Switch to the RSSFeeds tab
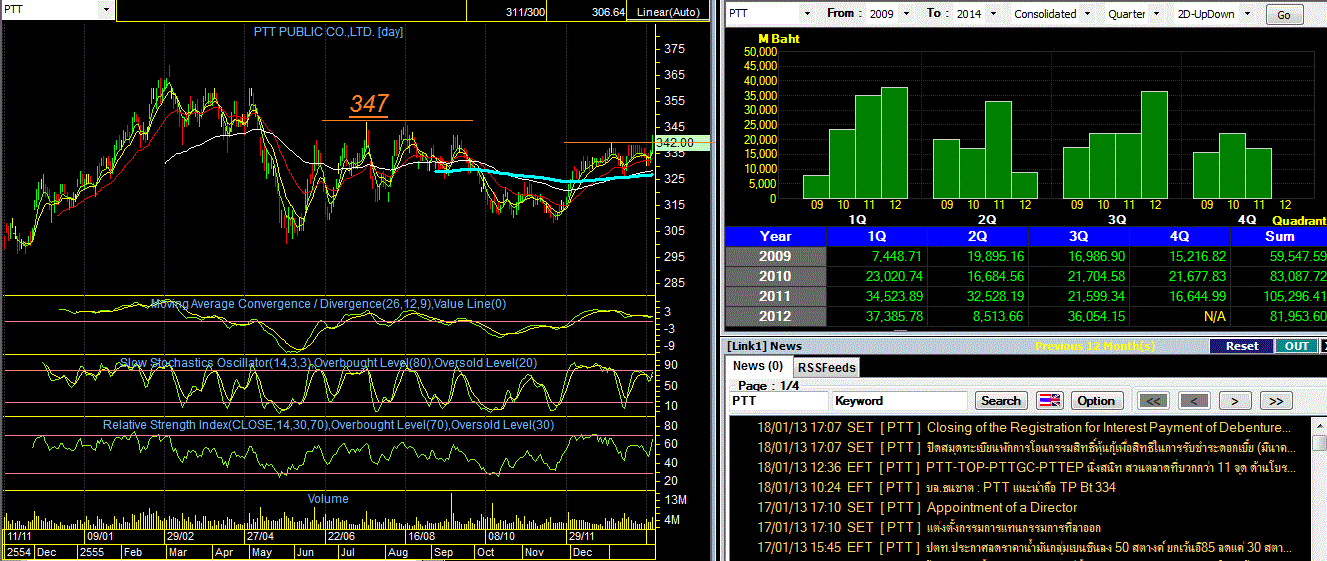Image resolution: width=1327 pixels, height=561 pixels. (826, 367)
